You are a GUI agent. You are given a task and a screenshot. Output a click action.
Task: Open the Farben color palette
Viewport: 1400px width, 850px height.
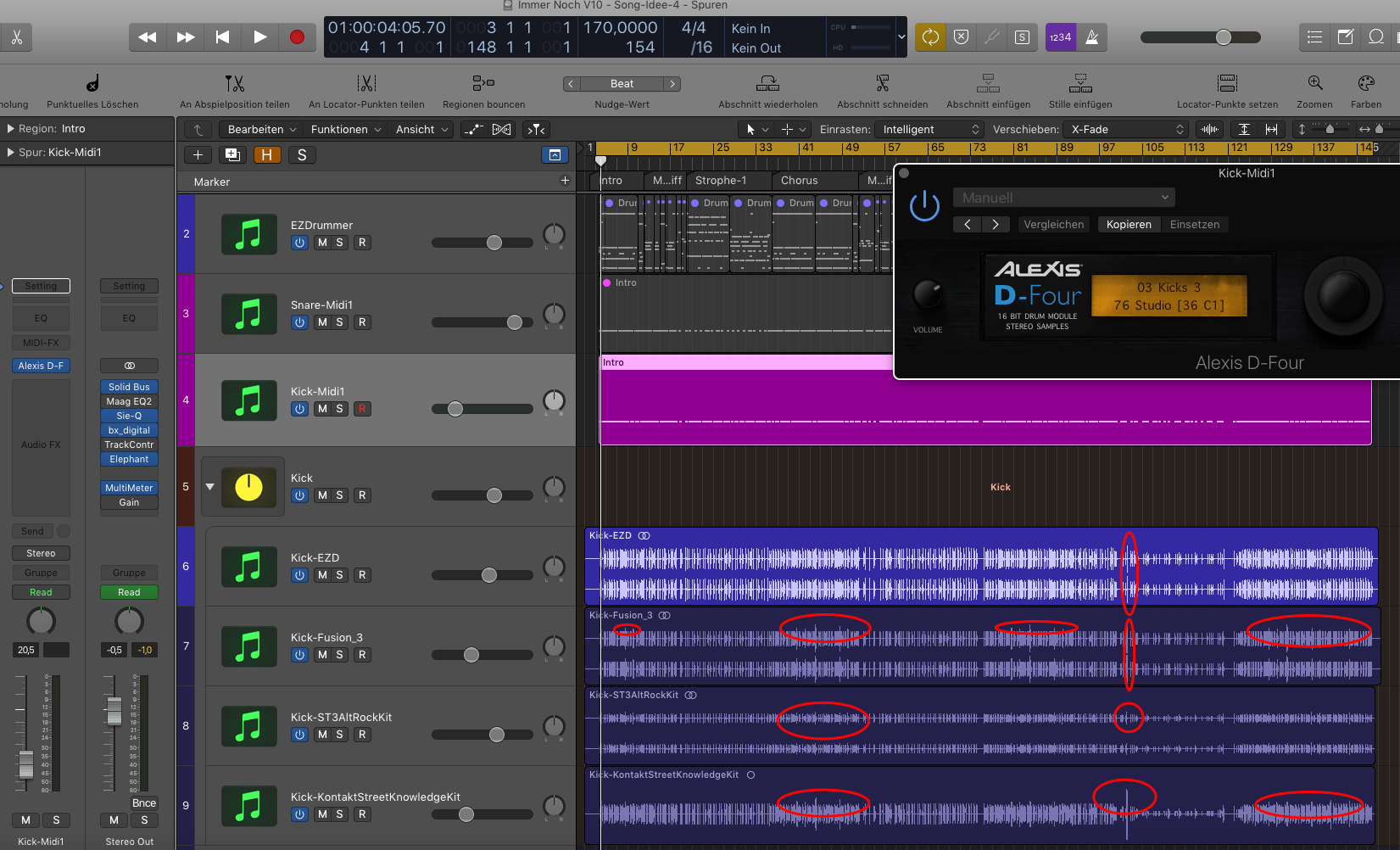pos(1366,83)
